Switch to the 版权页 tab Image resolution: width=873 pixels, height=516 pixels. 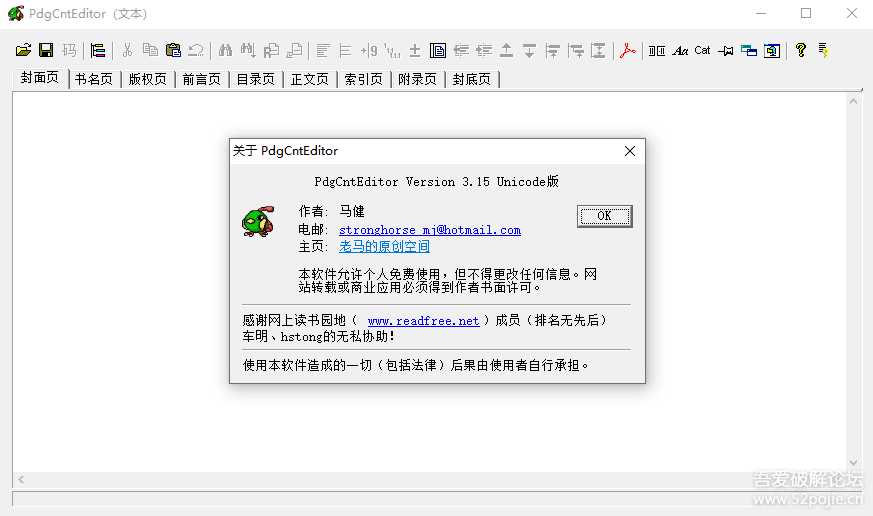[x=148, y=80]
